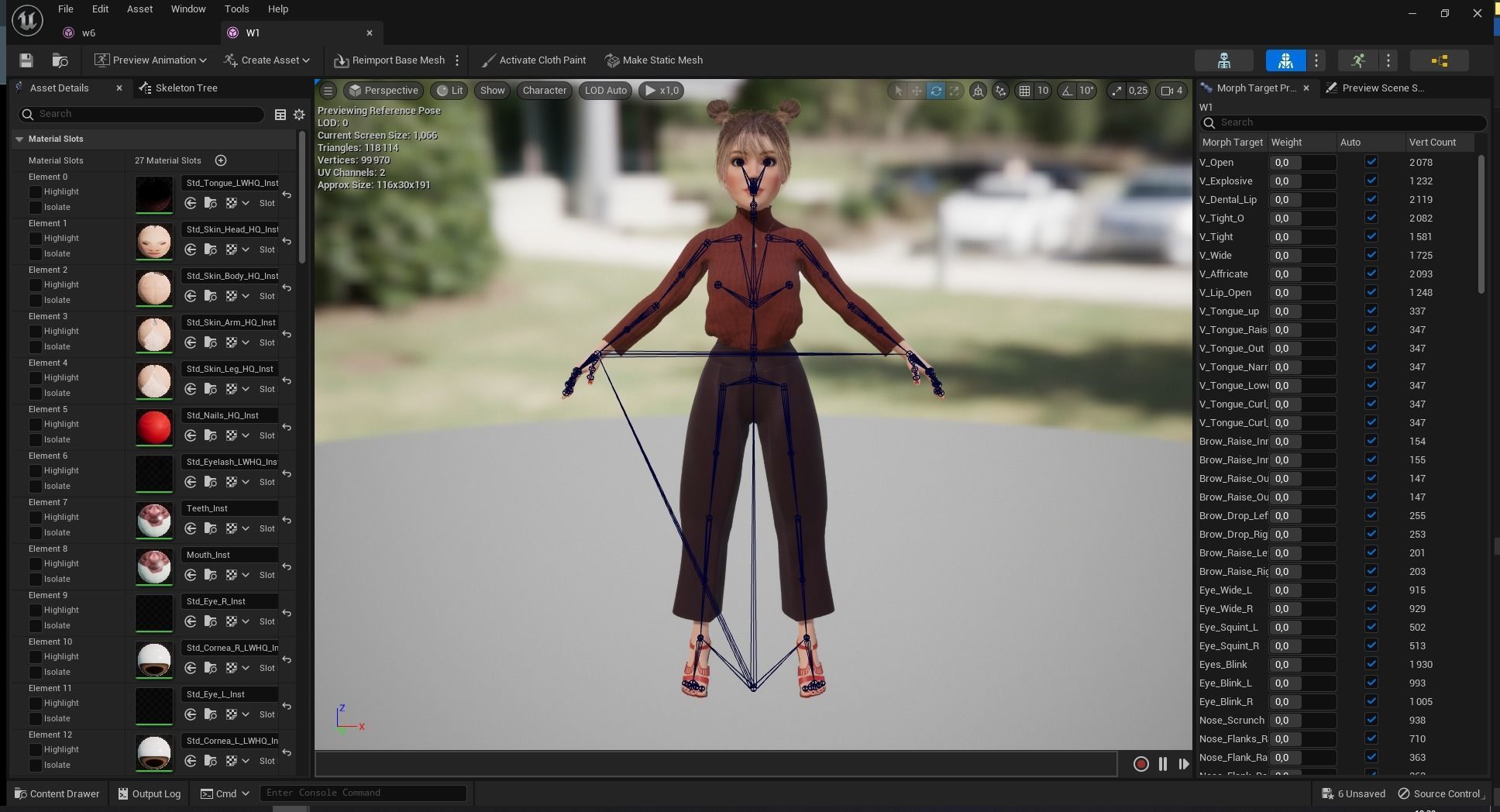The height and width of the screenshot is (812, 1500).
Task: Open the Unreal Engine logo home icon
Action: pos(27,19)
